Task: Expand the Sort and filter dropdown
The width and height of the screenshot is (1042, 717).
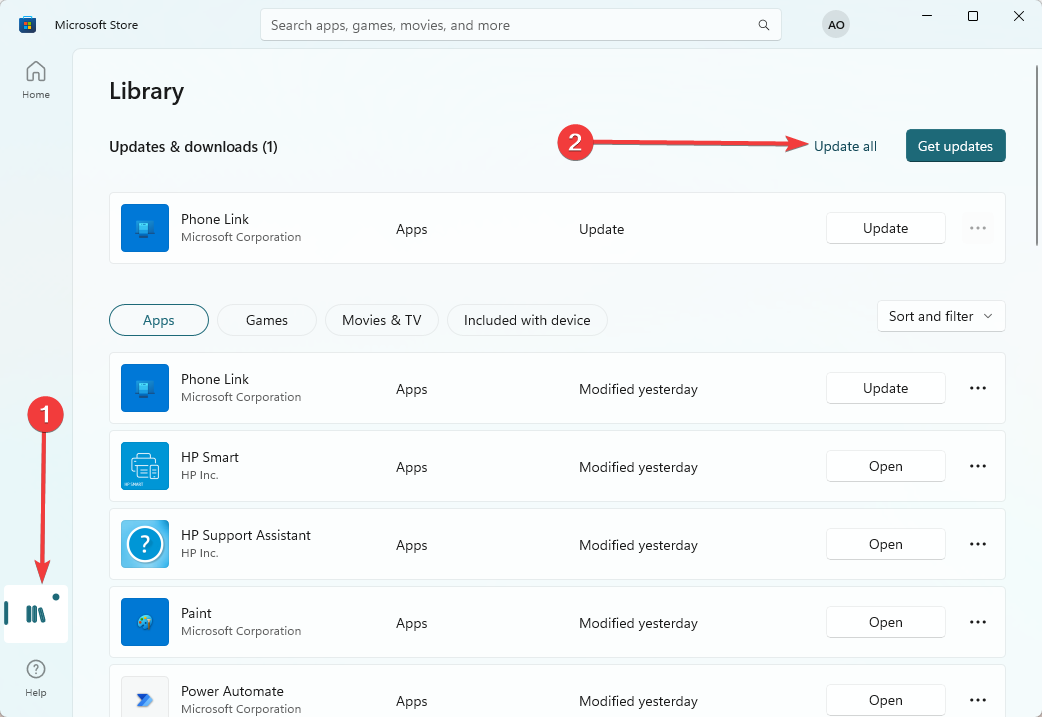Action: click(940, 316)
